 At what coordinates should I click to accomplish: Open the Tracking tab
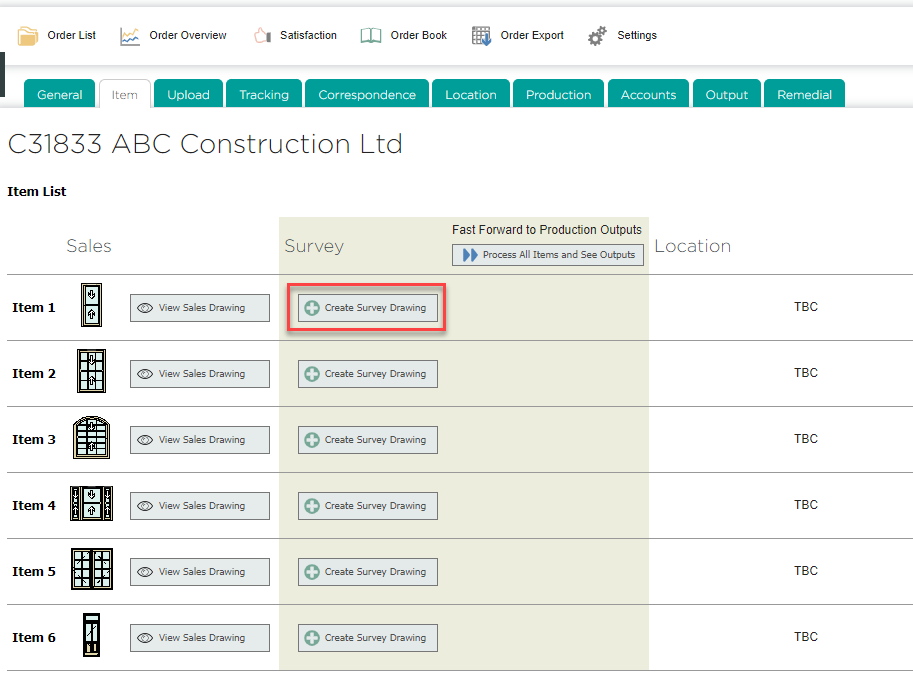(x=264, y=94)
